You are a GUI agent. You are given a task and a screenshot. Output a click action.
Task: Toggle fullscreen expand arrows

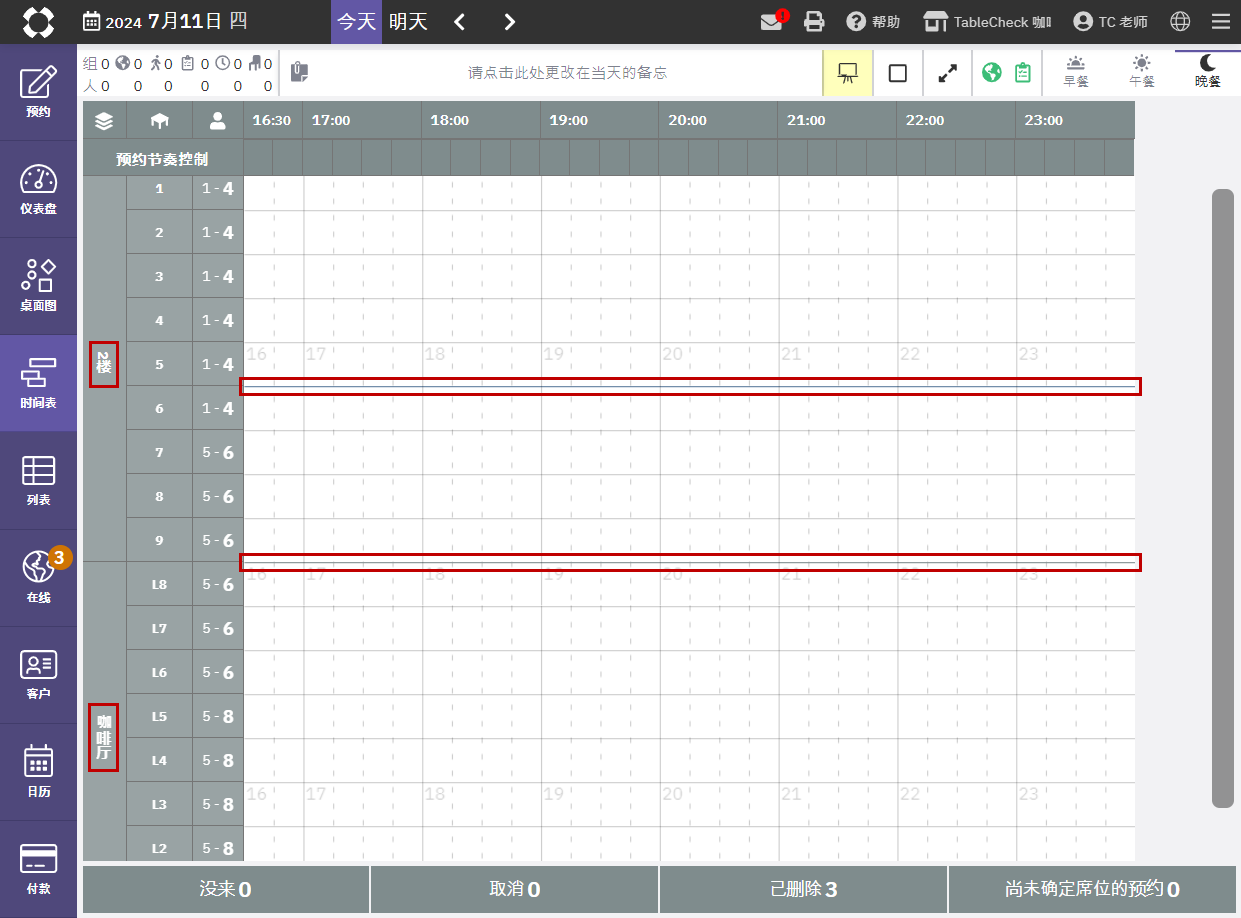[947, 73]
